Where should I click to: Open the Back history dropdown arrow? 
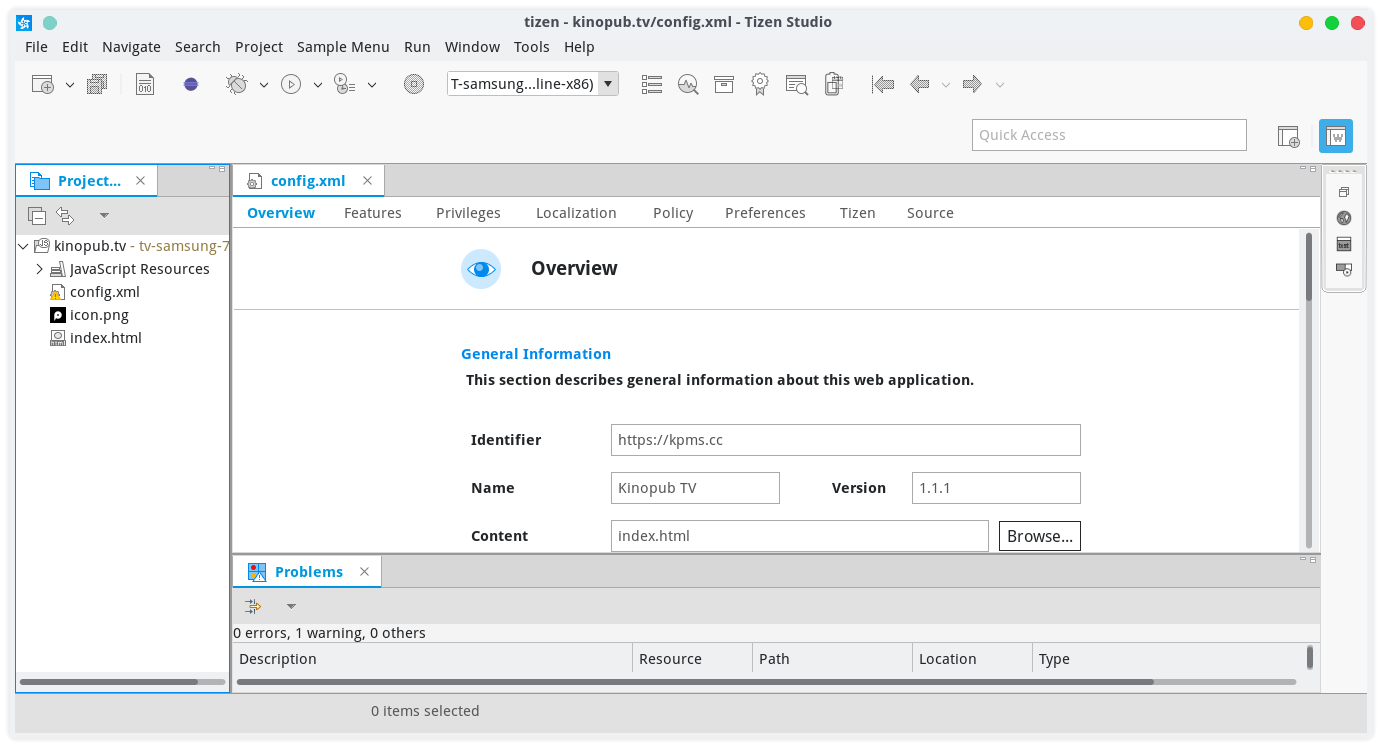pyautogui.click(x=946, y=85)
